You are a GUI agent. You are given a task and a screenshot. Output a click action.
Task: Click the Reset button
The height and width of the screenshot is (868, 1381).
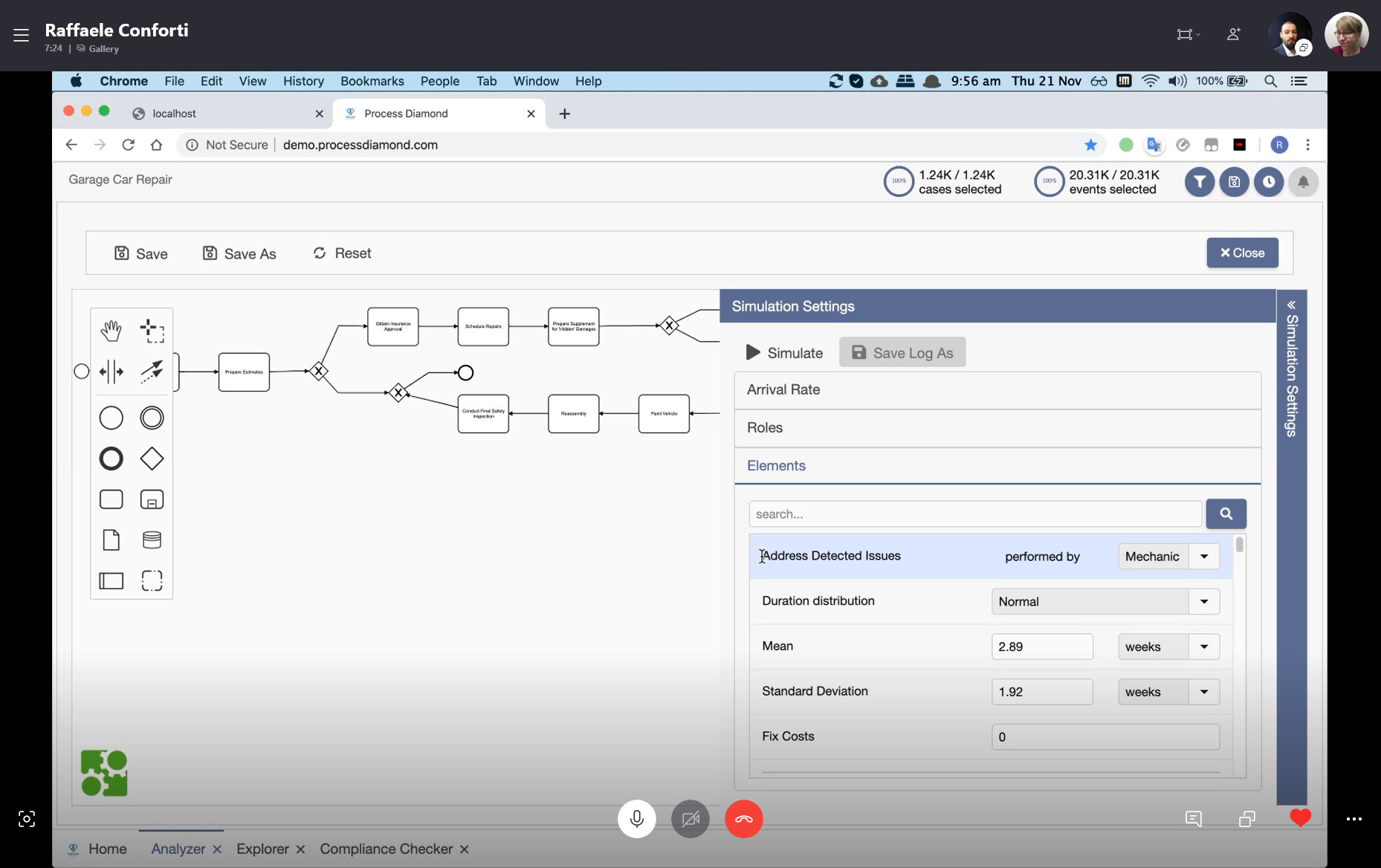pos(342,253)
